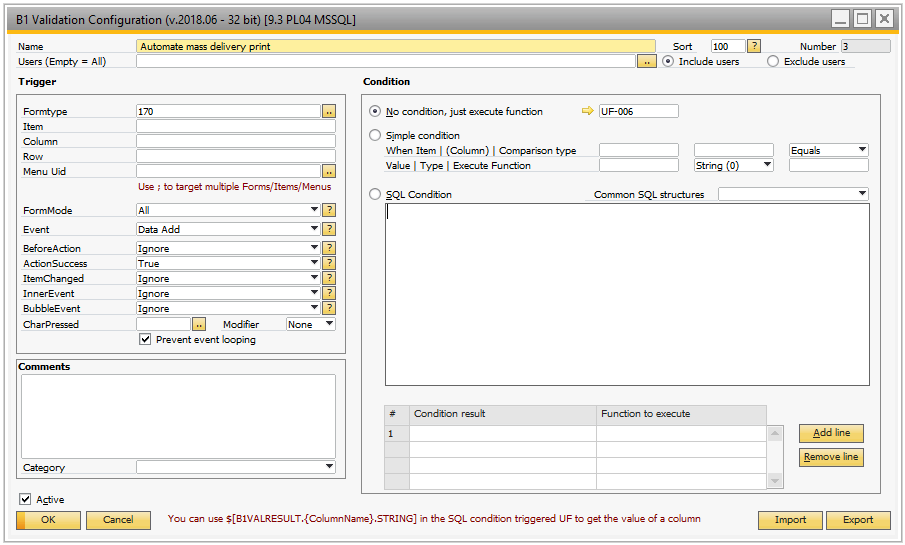Click the Row input field

tap(235, 156)
